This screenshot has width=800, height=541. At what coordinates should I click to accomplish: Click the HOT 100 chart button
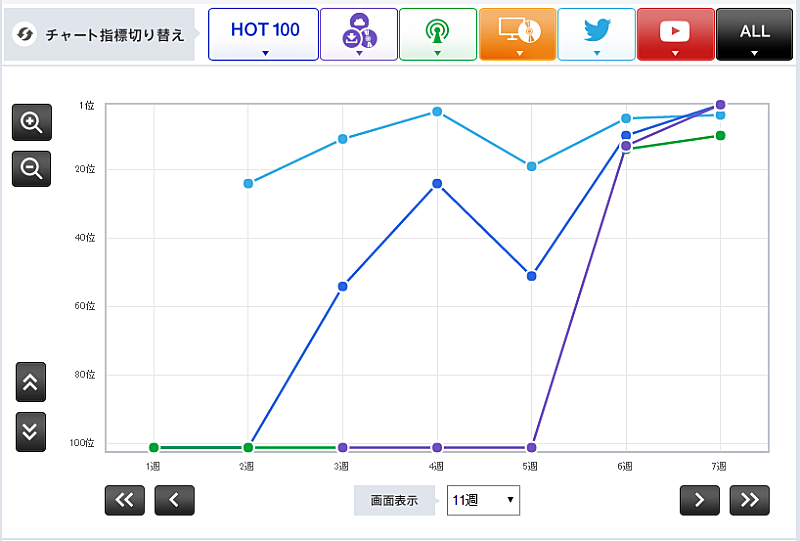click(264, 30)
